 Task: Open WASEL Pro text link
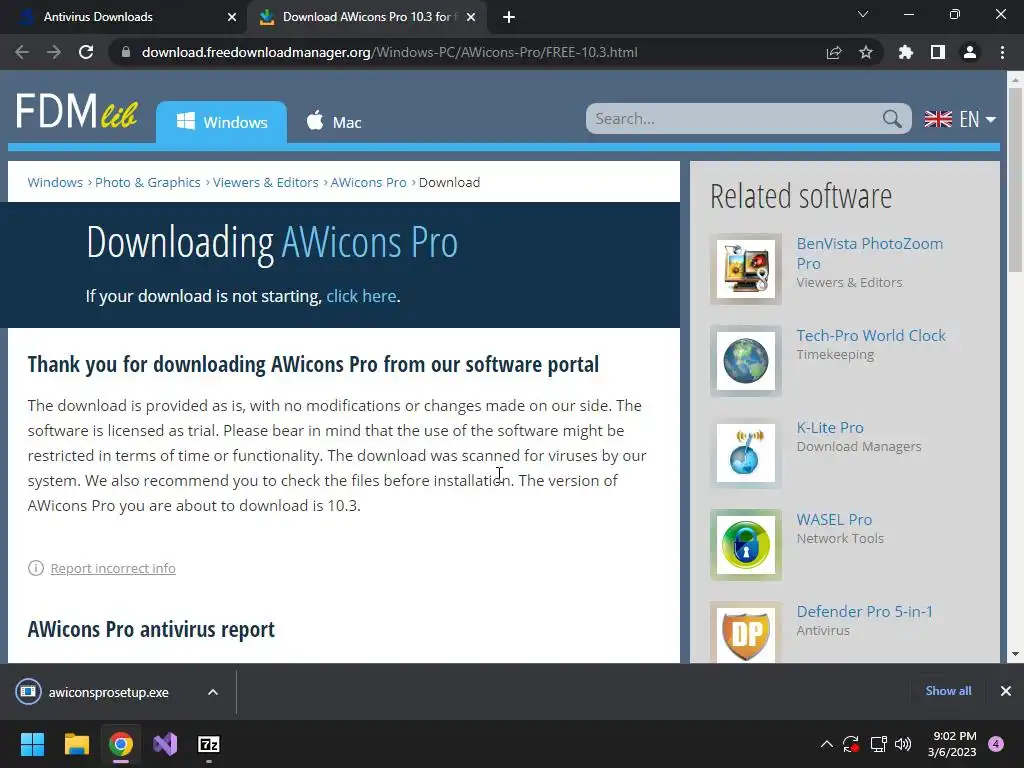coord(834,519)
